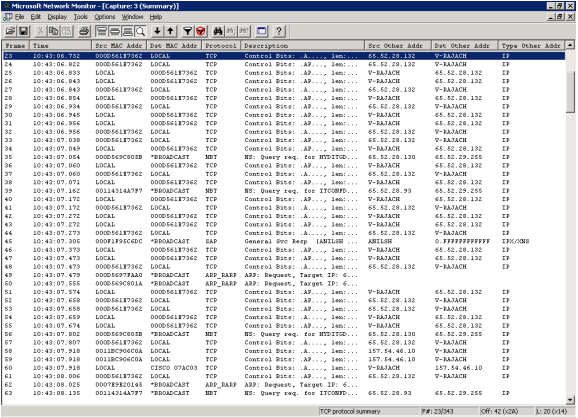Click the vertical scrollbar thumb

(x=570, y=92)
